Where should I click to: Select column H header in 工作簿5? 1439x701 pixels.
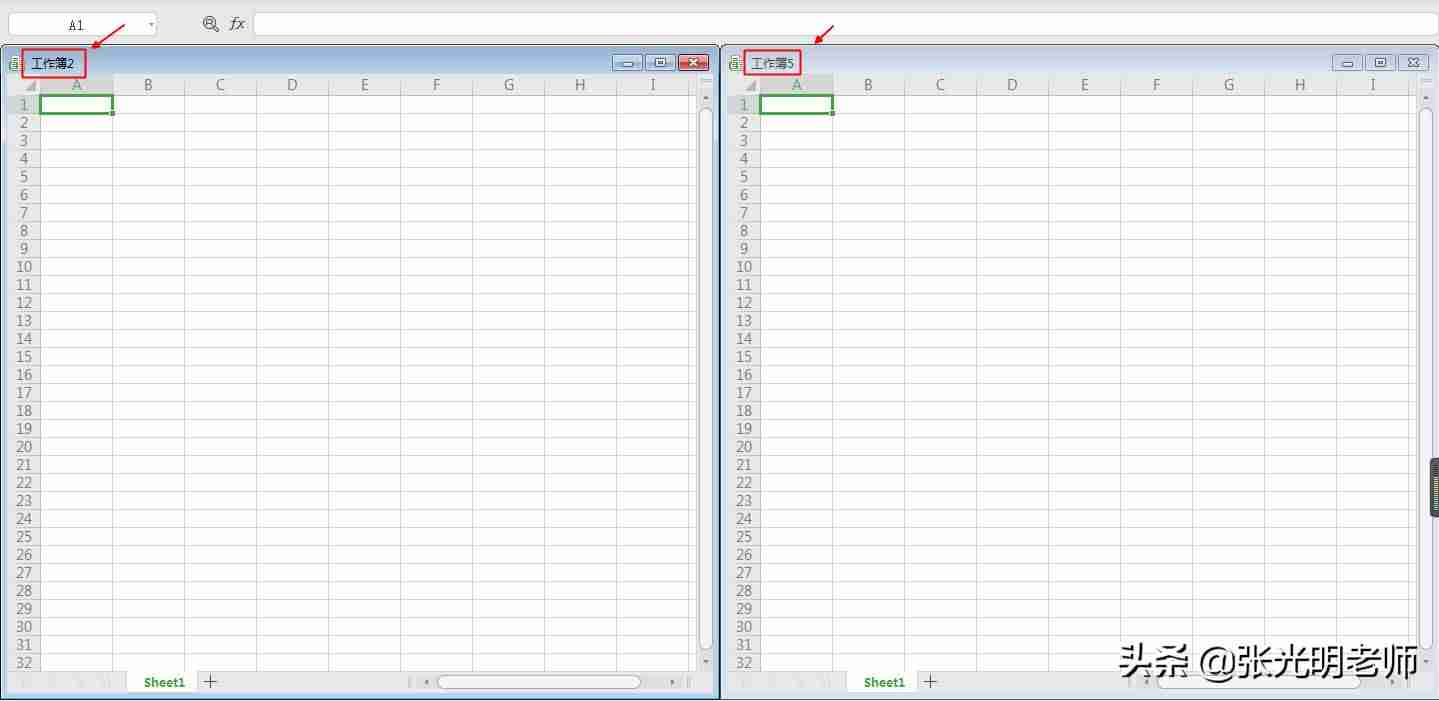pos(1300,85)
